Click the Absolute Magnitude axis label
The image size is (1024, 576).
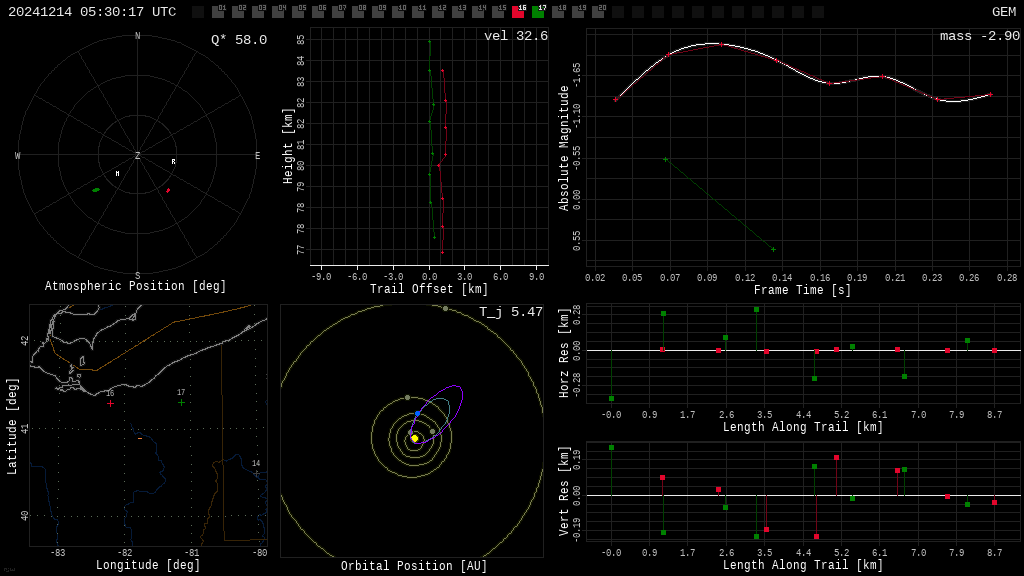[x=564, y=148]
